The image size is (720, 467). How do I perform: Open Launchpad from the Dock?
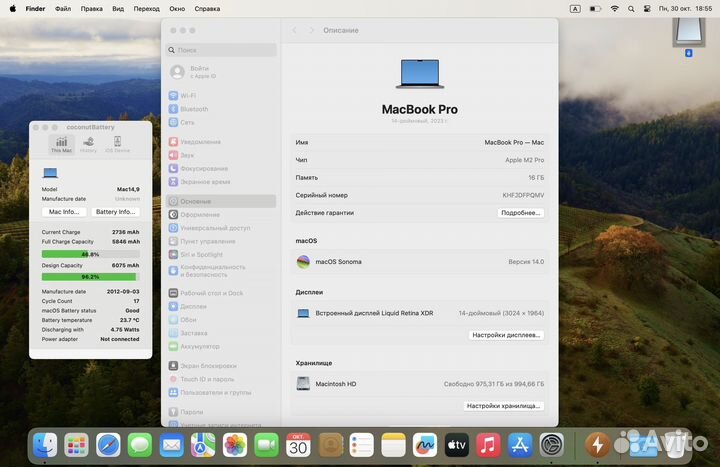[76, 444]
